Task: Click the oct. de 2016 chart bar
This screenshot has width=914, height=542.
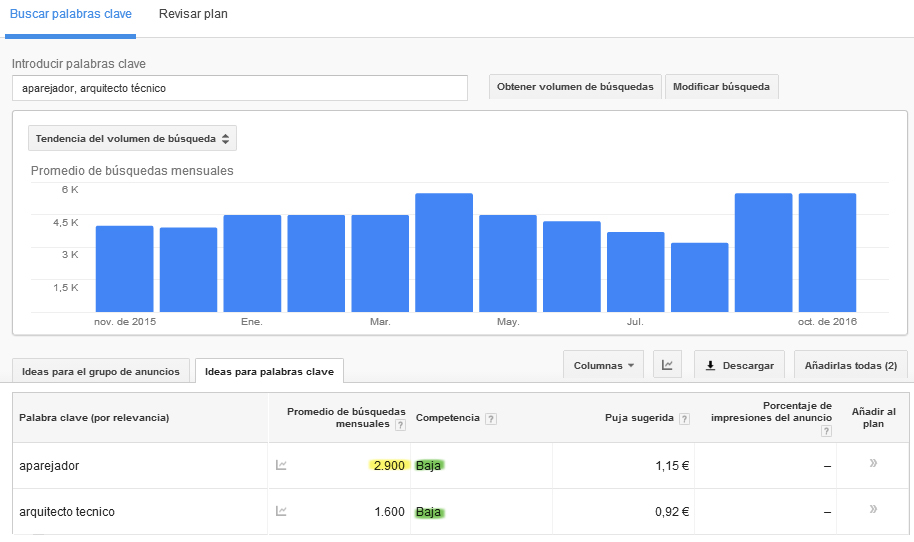Action: point(827,252)
